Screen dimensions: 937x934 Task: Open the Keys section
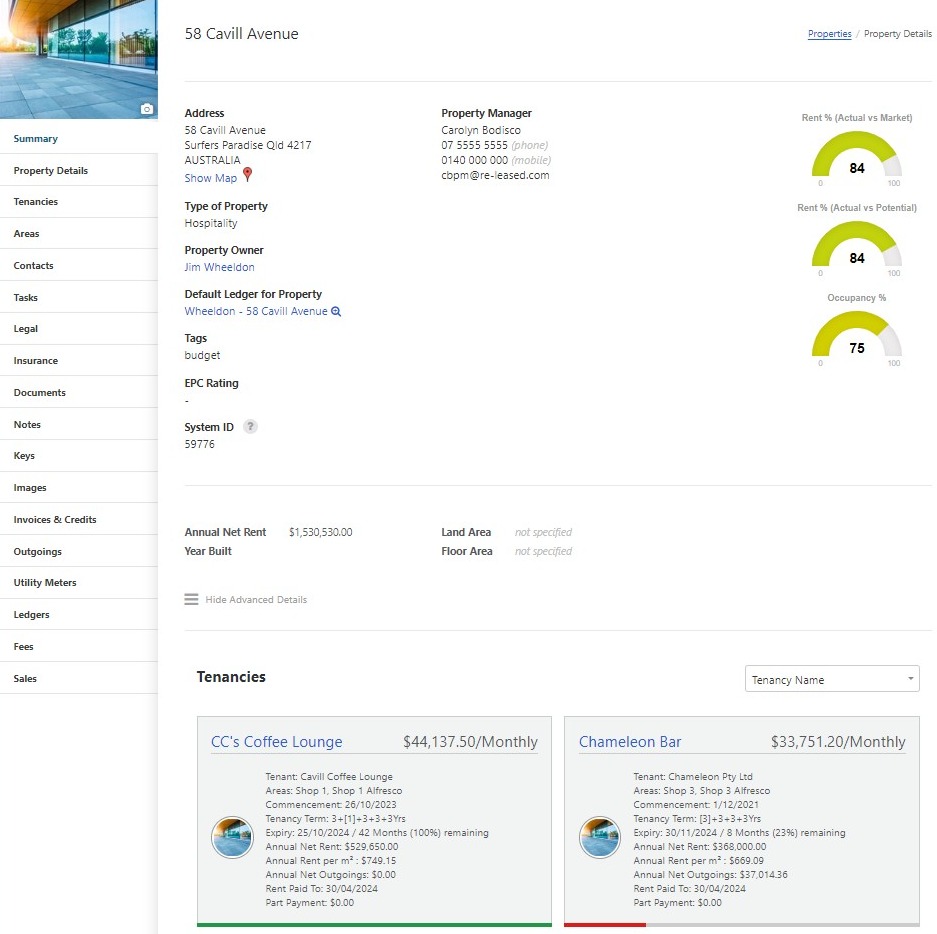tap(79, 456)
